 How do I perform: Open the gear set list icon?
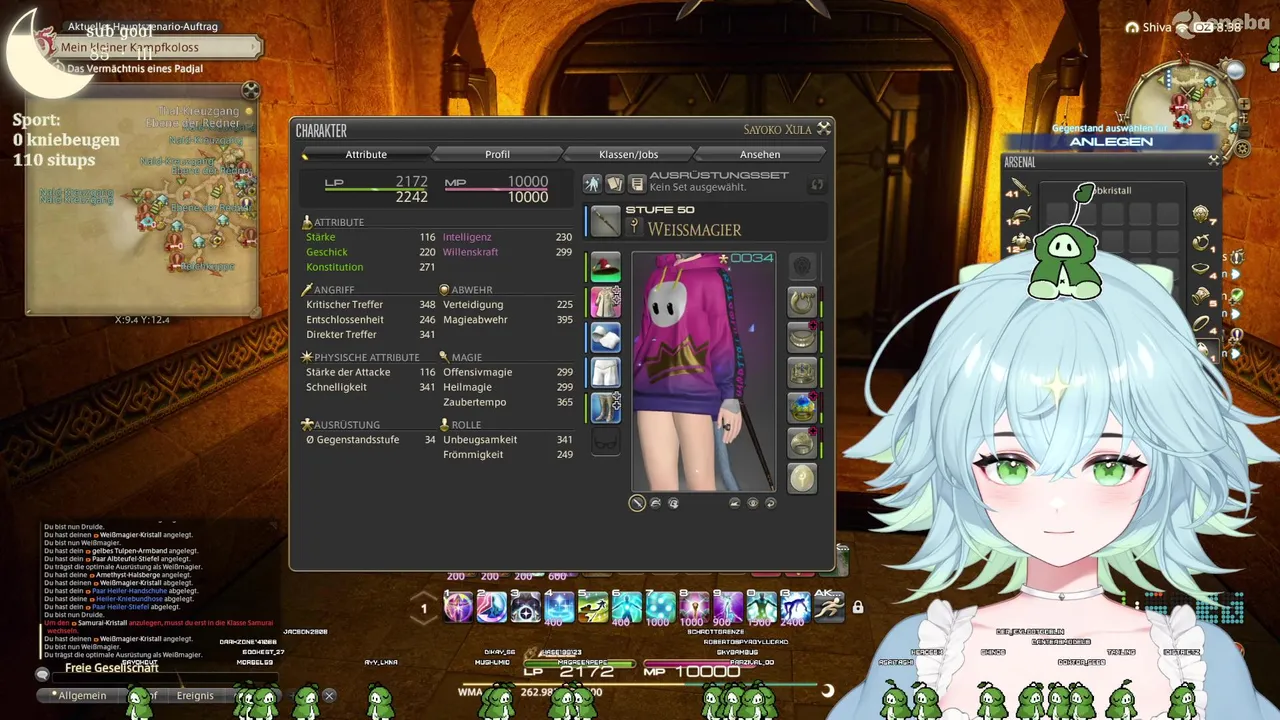coord(636,184)
